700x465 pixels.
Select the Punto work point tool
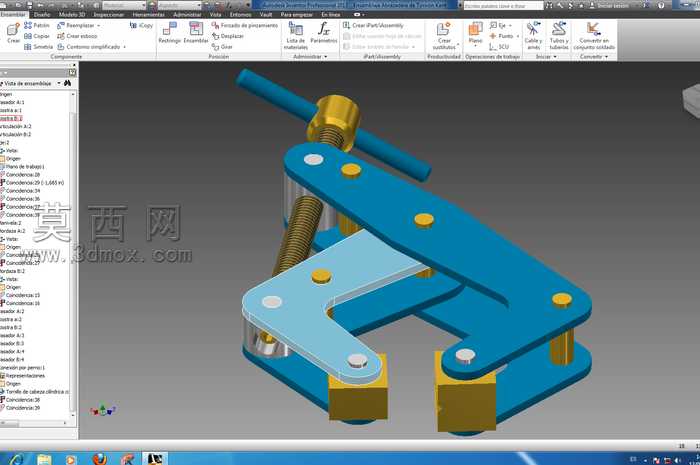pos(501,36)
